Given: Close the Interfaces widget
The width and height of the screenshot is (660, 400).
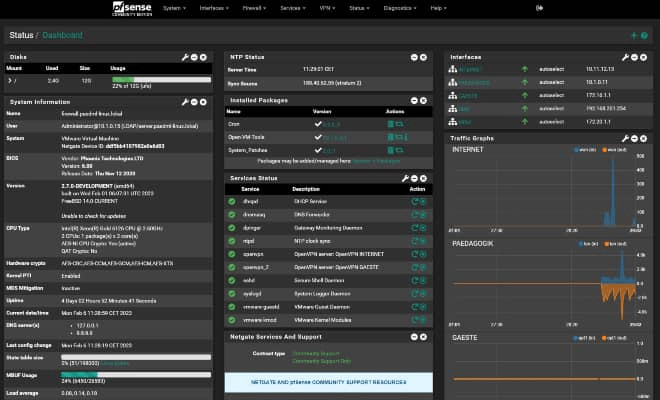Looking at the screenshot, I should (644, 57).
